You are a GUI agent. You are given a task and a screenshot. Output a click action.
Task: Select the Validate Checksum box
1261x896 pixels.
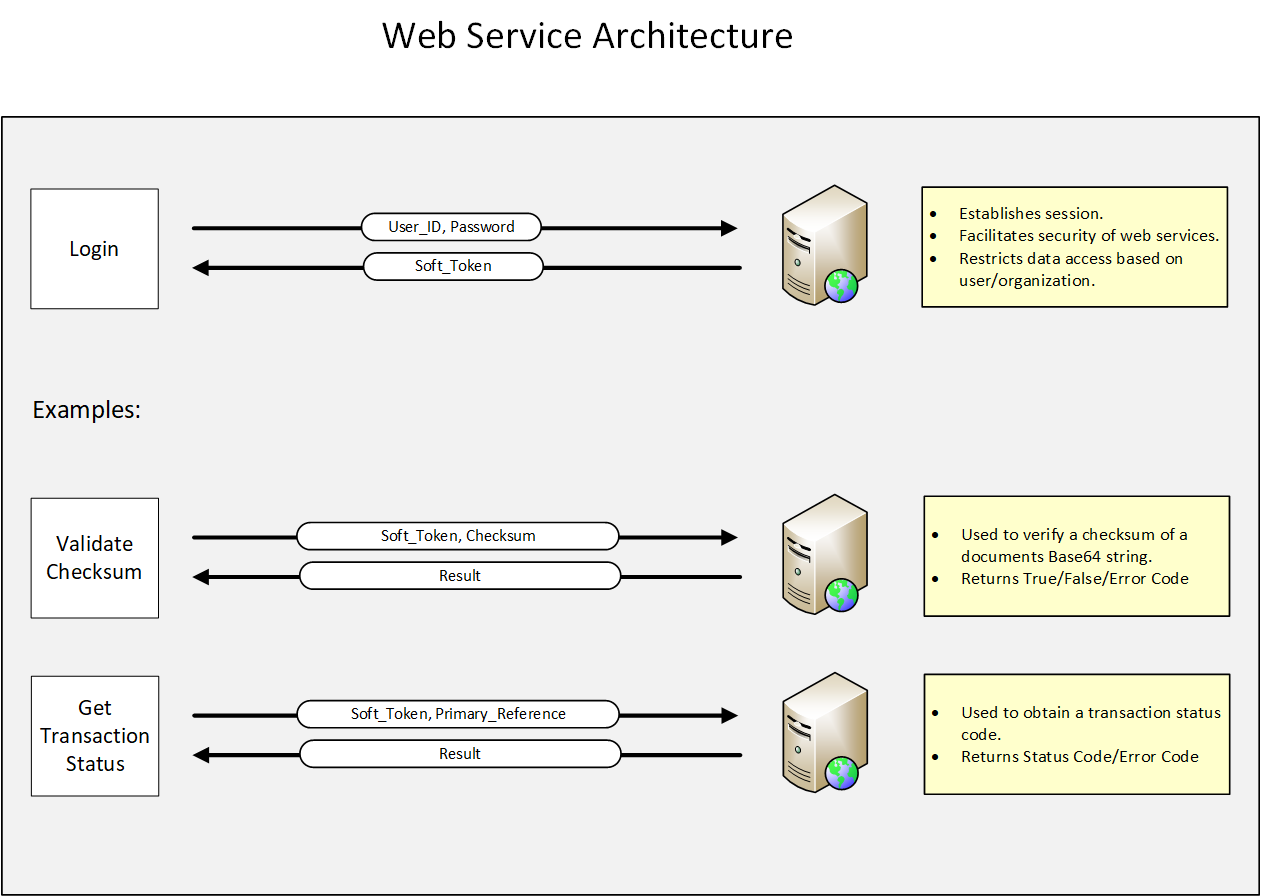click(x=94, y=558)
